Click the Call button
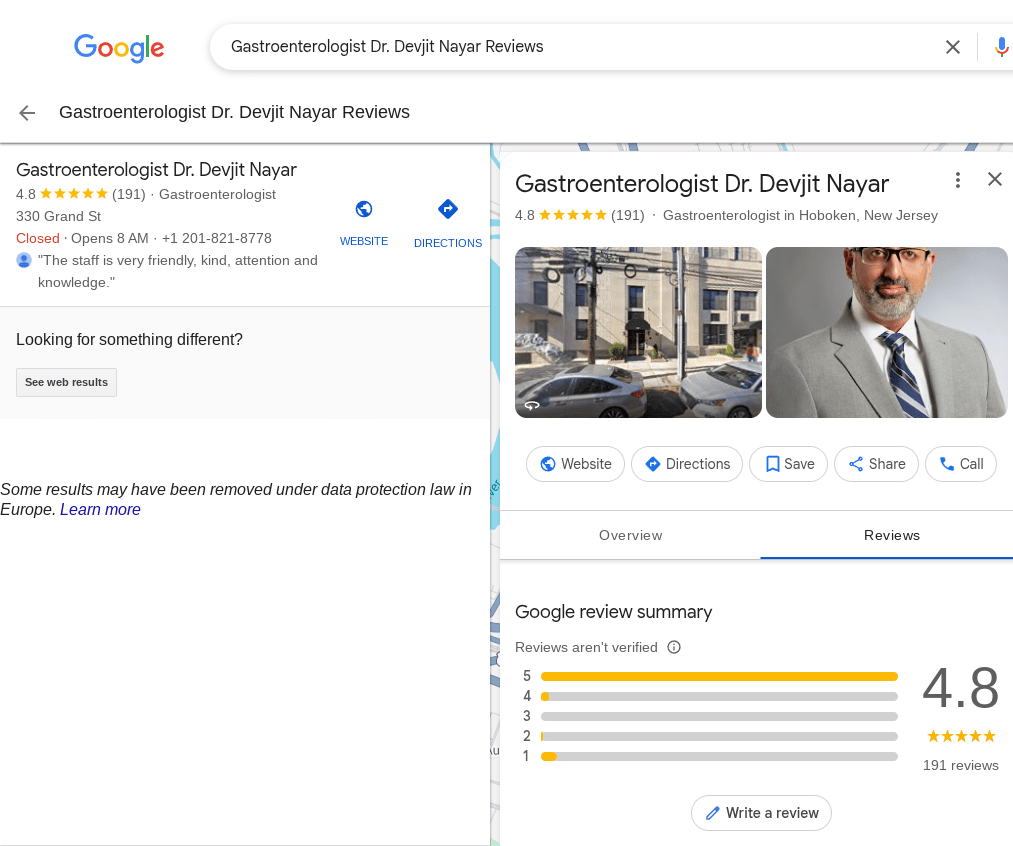Image resolution: width=1013 pixels, height=846 pixels. point(961,464)
